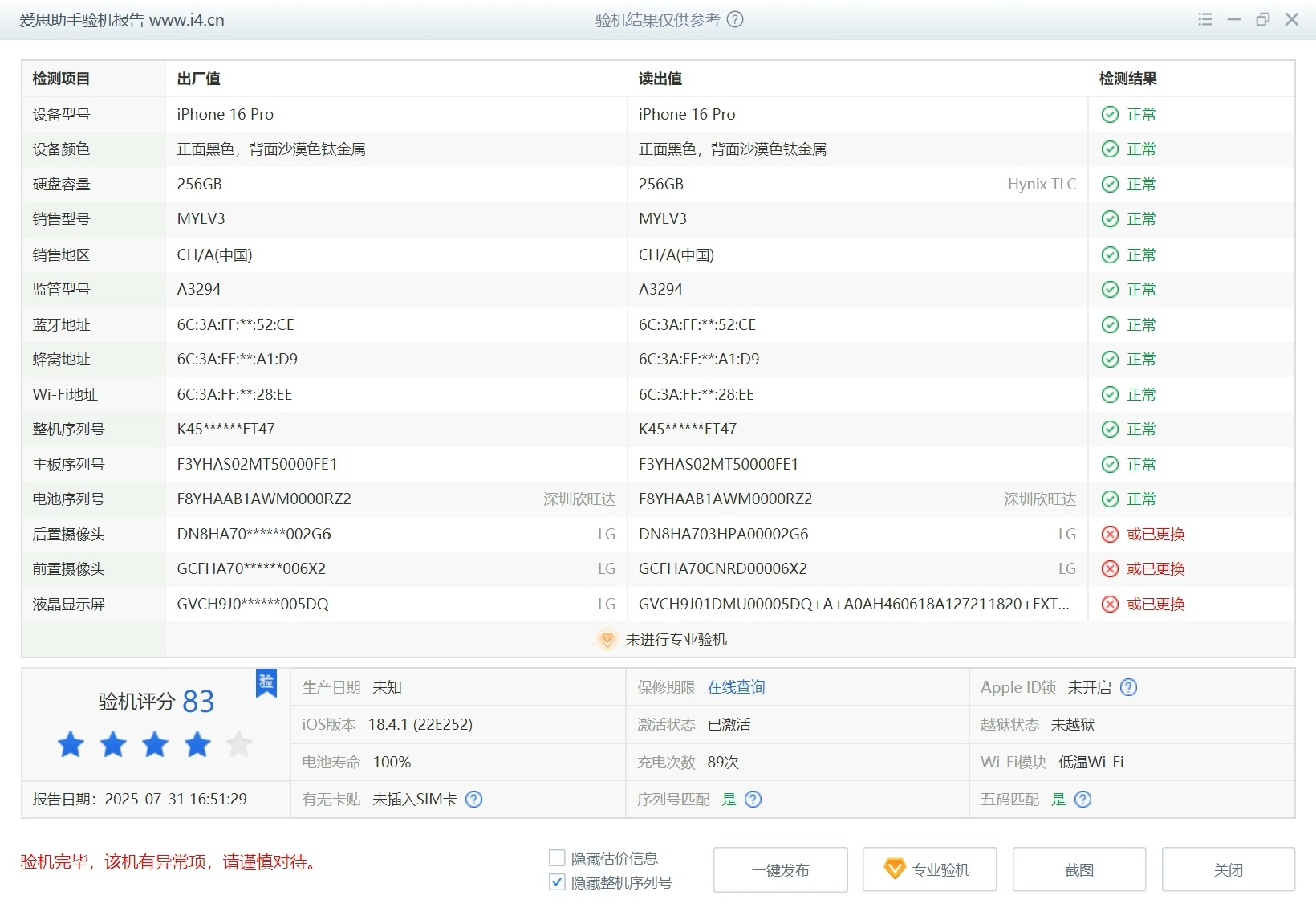
Task: Click the 正常 check icon for 设备型号
Action: [1110, 115]
